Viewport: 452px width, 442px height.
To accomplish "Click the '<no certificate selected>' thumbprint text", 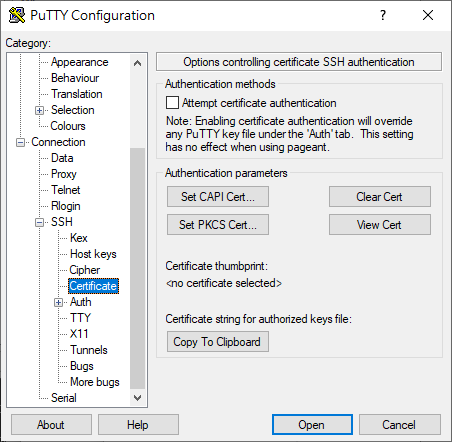I will tap(224, 283).
